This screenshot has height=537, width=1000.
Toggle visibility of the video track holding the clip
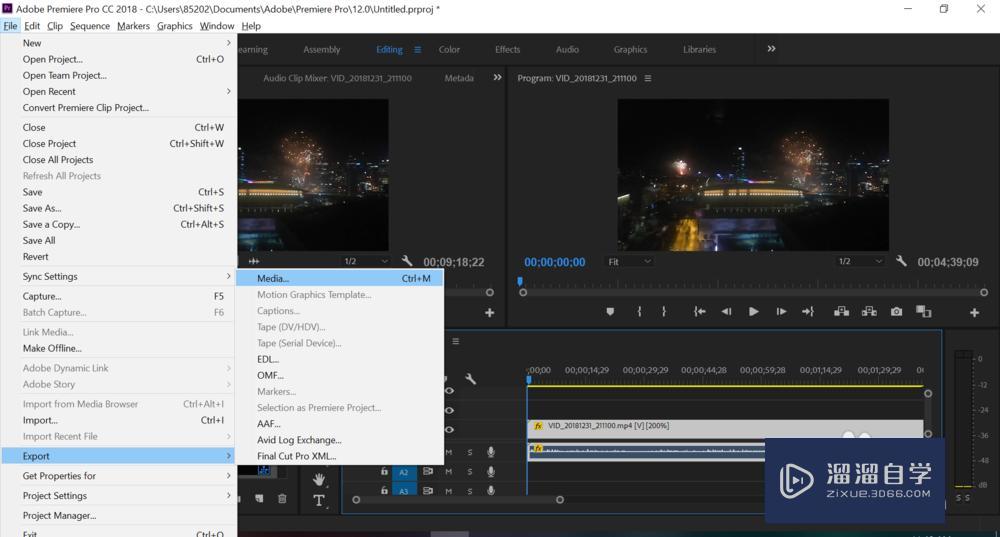[x=449, y=430]
